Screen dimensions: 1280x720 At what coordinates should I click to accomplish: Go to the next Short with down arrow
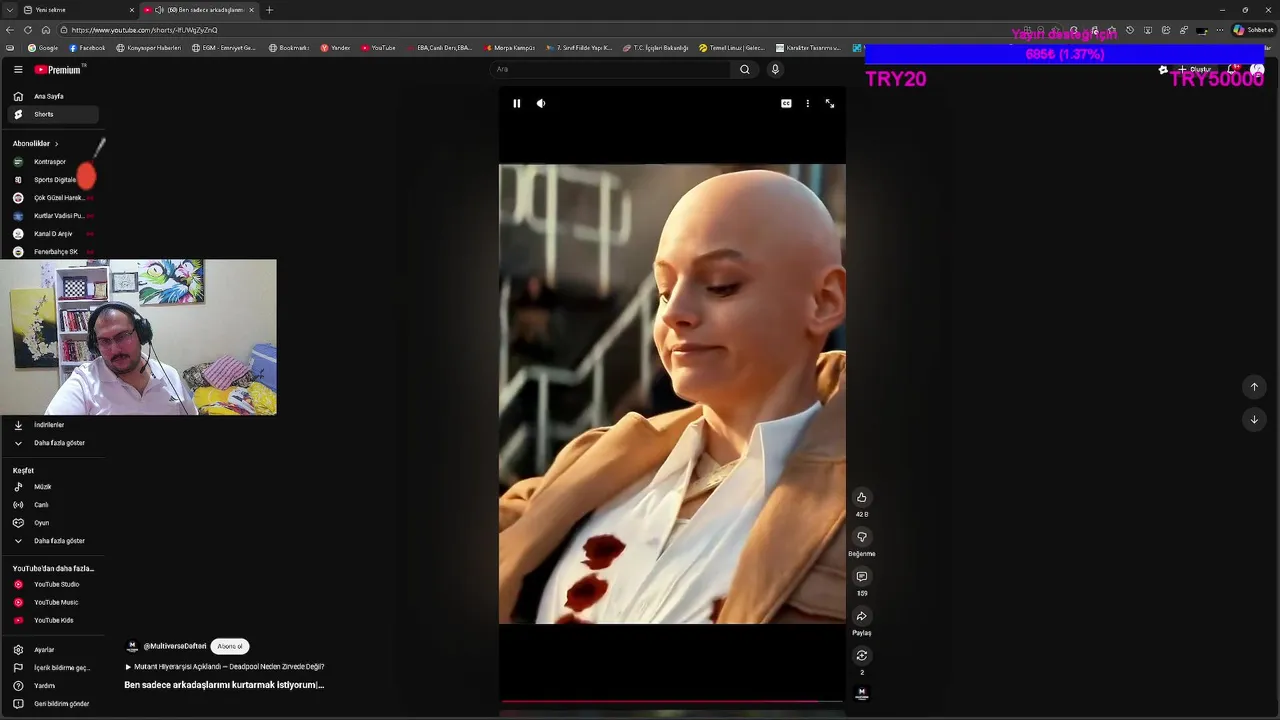click(1254, 419)
